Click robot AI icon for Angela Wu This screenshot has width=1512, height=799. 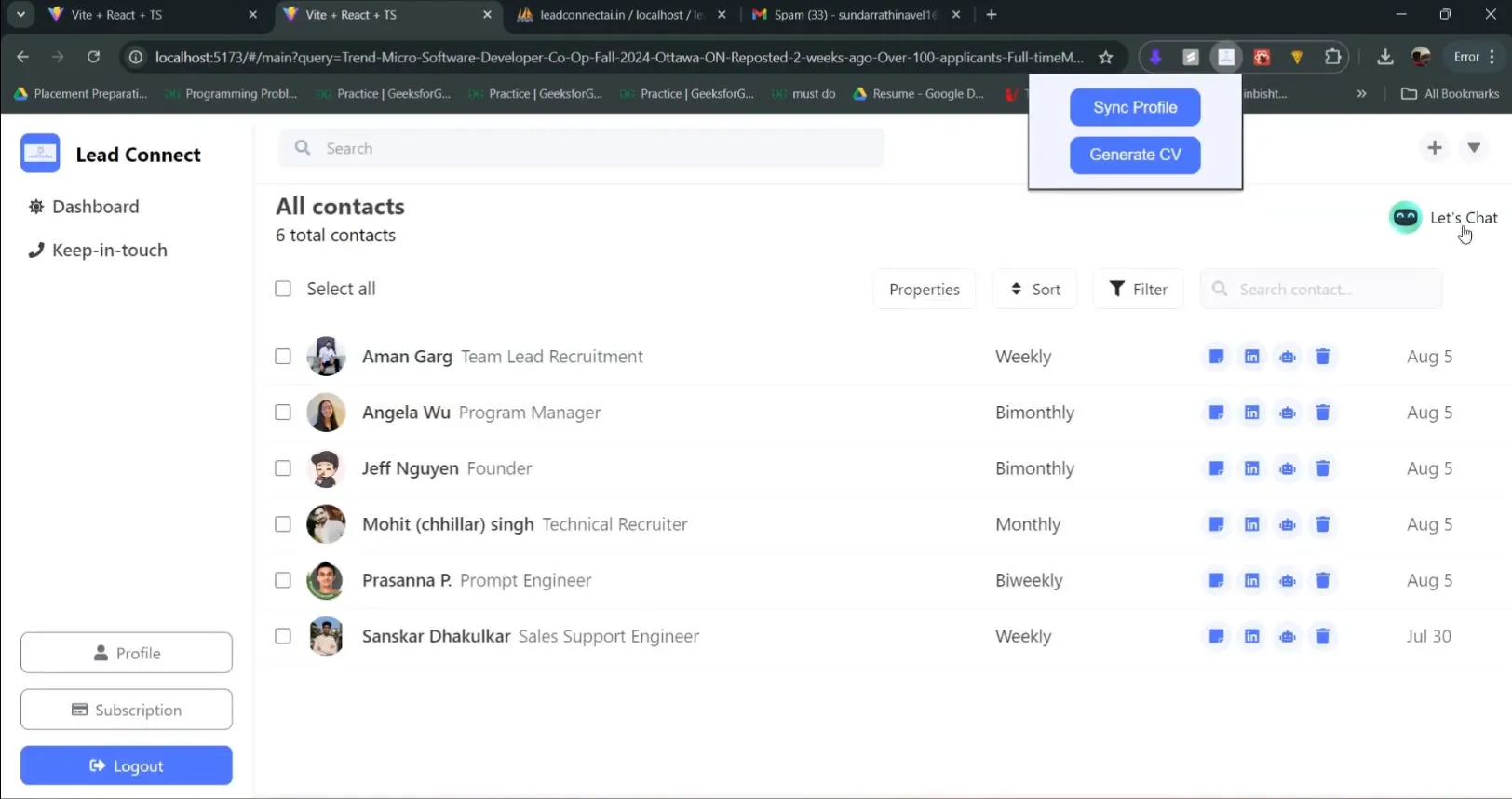(x=1287, y=413)
